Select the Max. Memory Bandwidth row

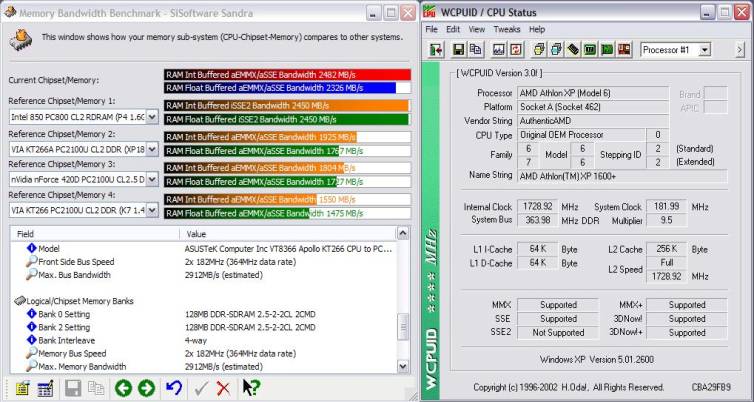pyautogui.click(x=204, y=366)
